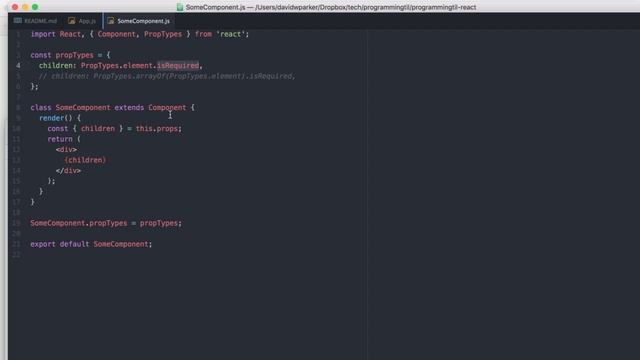
Task: Click 'this.props' on line 10
Action: pyautogui.click(x=157, y=129)
